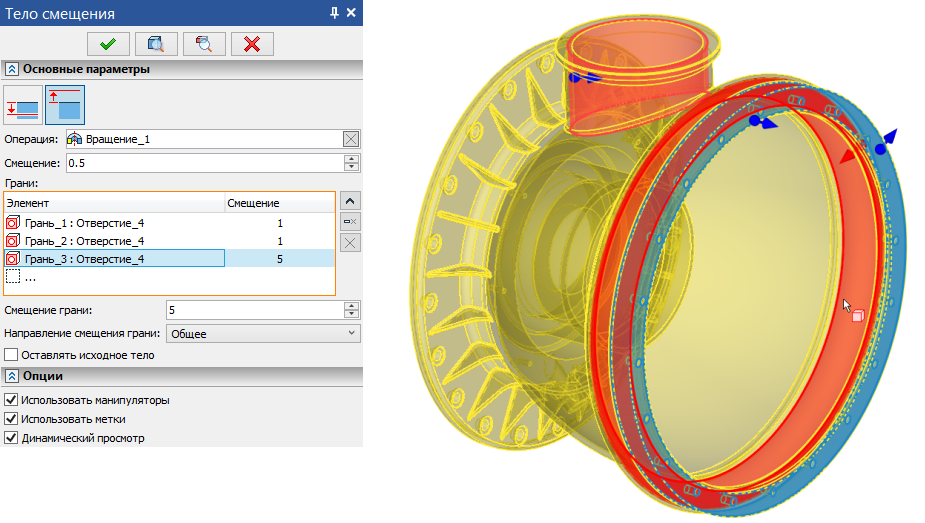Image resolution: width=925 pixels, height=523 pixels.
Task: Click offset value 1 in Грань_1 row
Action: coord(280,223)
